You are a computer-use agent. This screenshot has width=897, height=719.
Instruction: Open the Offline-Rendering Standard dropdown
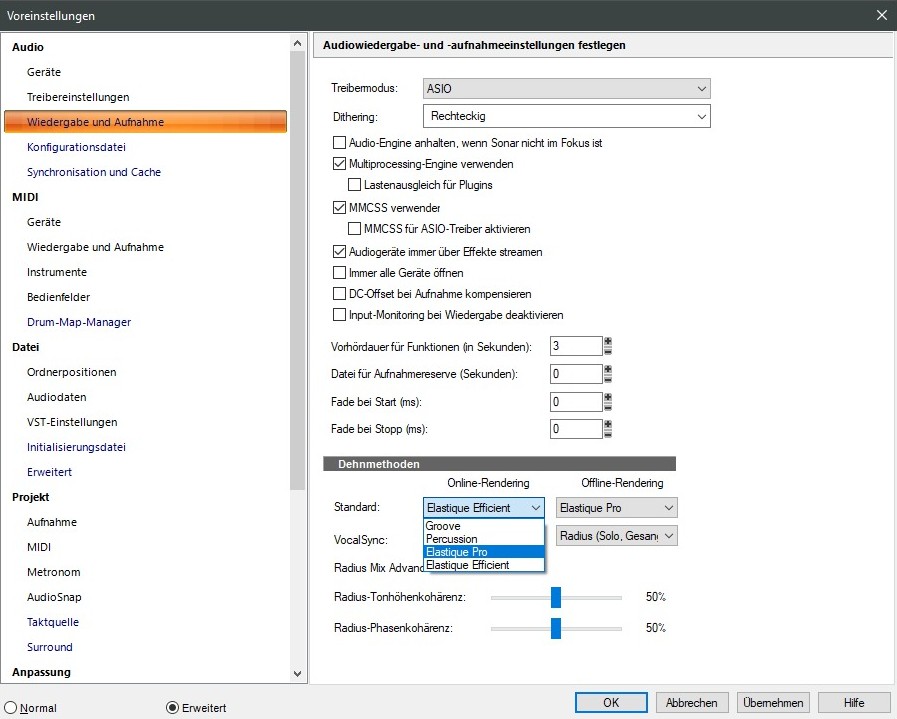(x=616, y=508)
